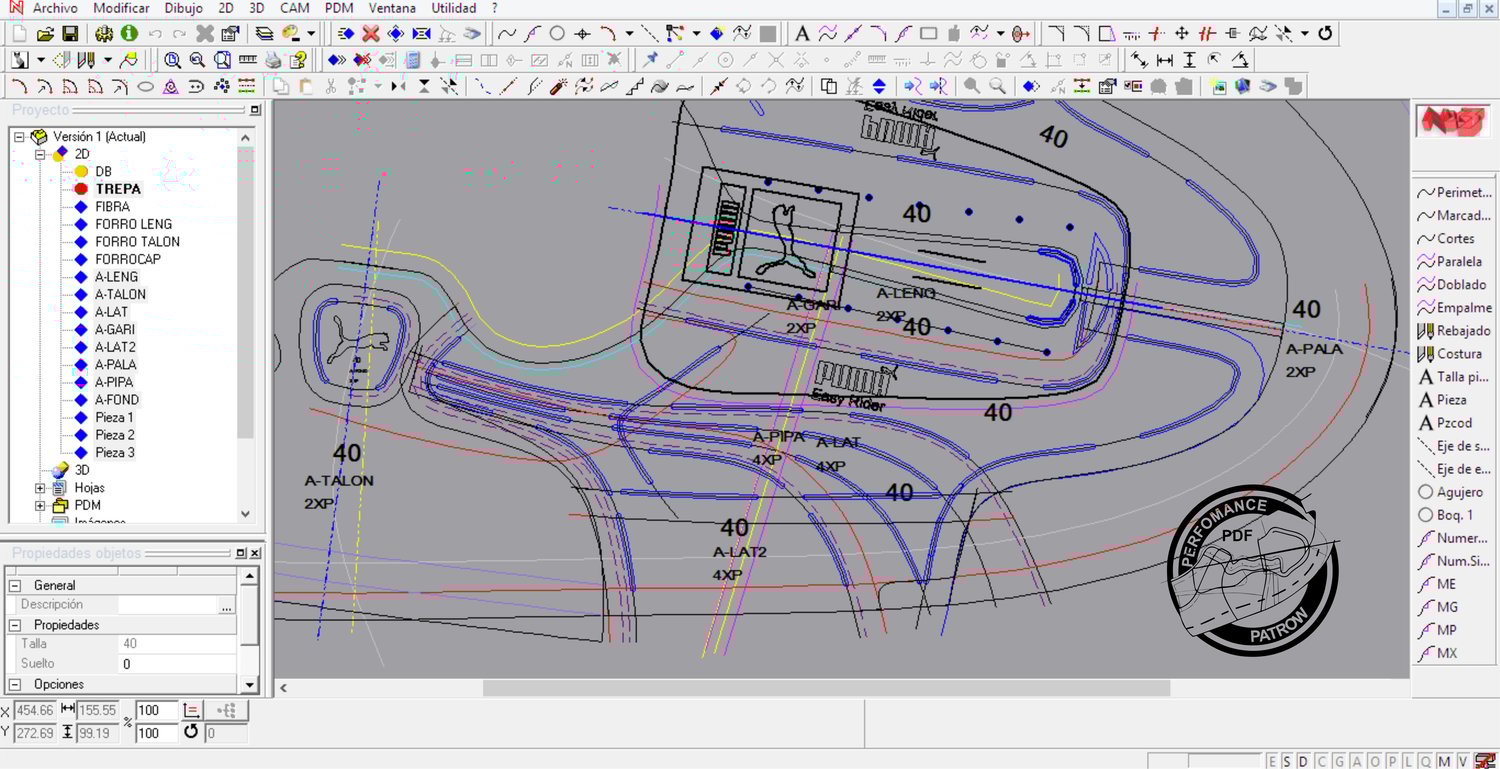Viewport: 1500px width, 769px height.
Task: Click the blue up-down arrows icon
Action: 879,87
